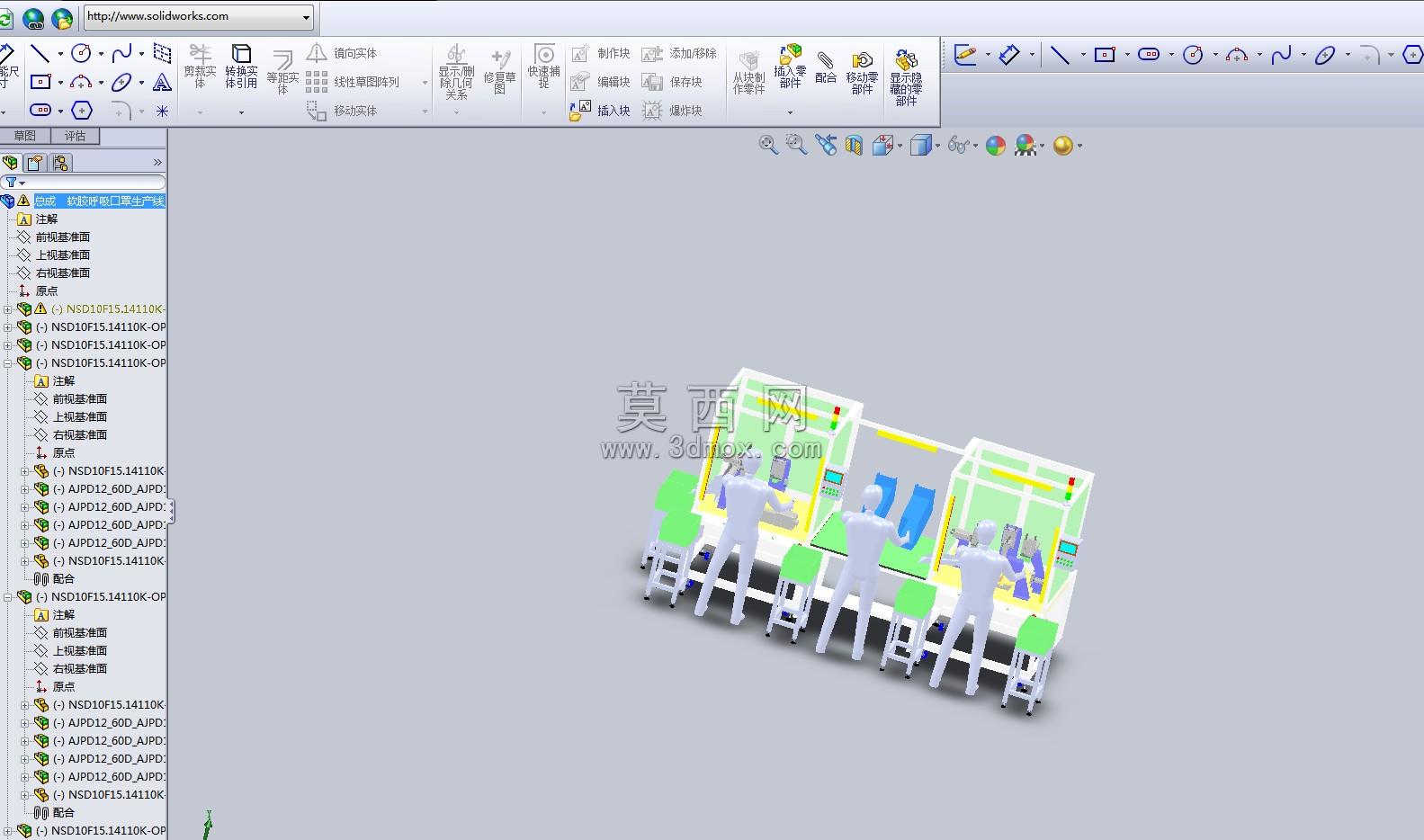Select the 移动零部件 move component tool
The image size is (1424, 840).
tap(862, 72)
